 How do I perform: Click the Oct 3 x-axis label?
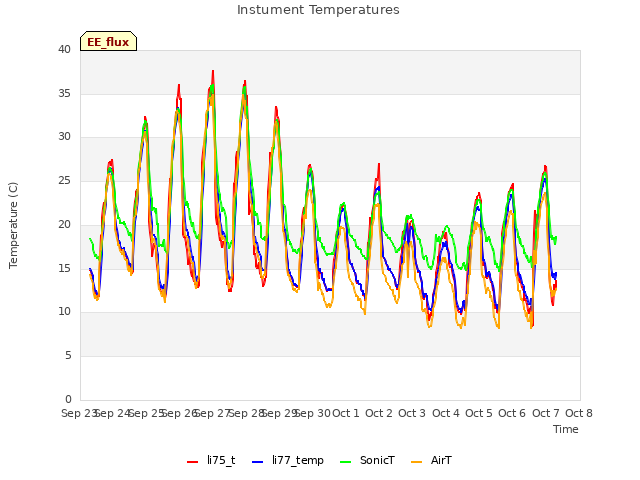412,413
